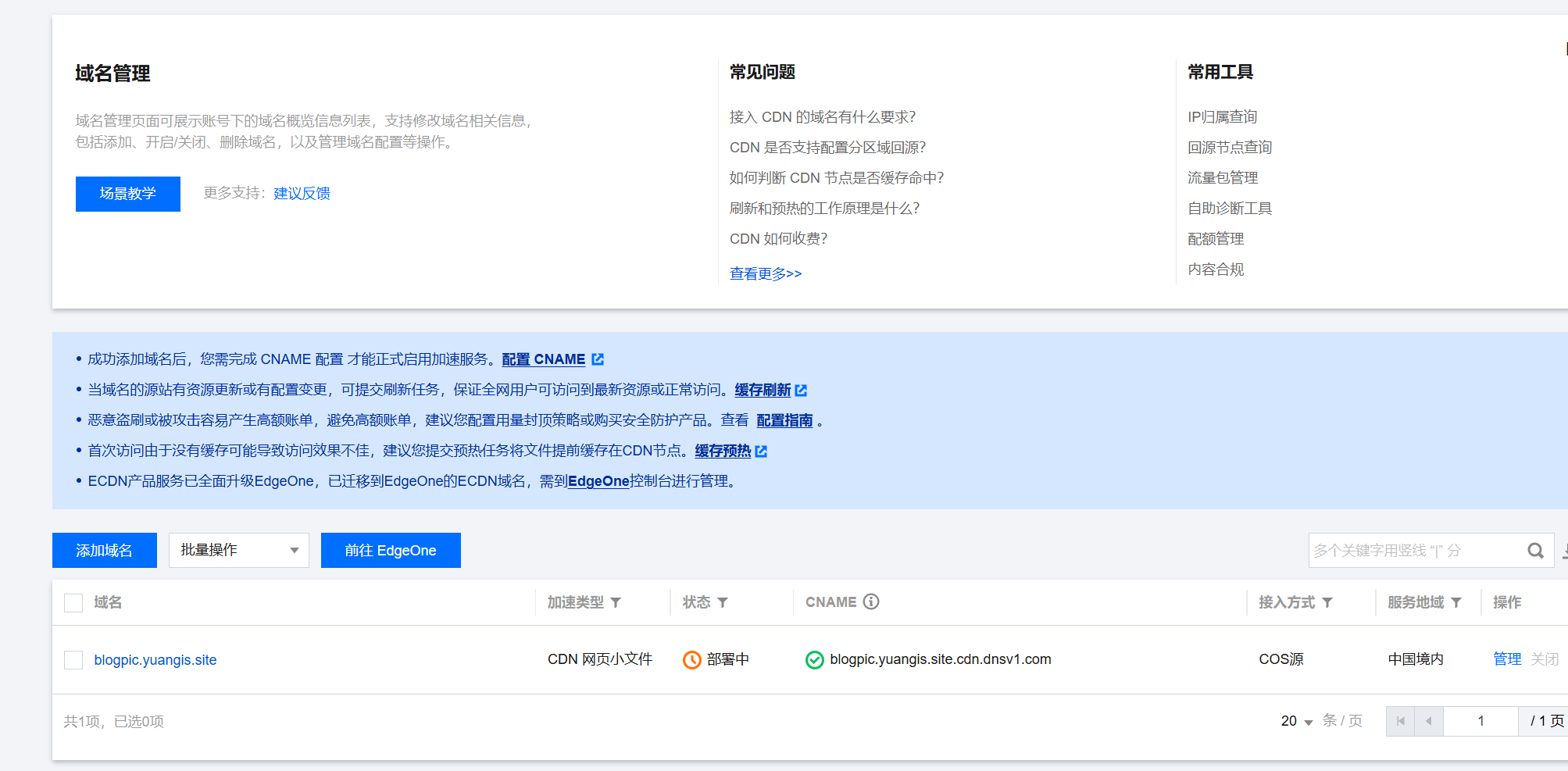Open the 20 条/页 page size dropdown

(x=1297, y=721)
